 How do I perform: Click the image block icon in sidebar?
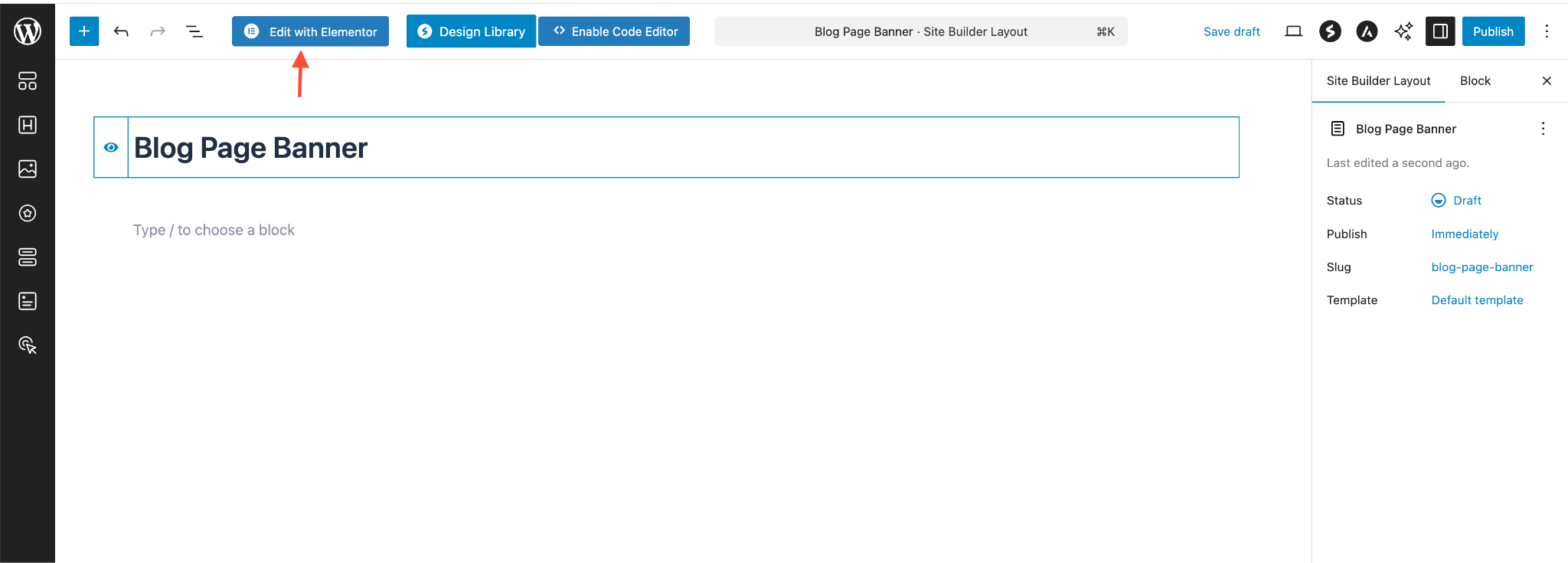28,169
